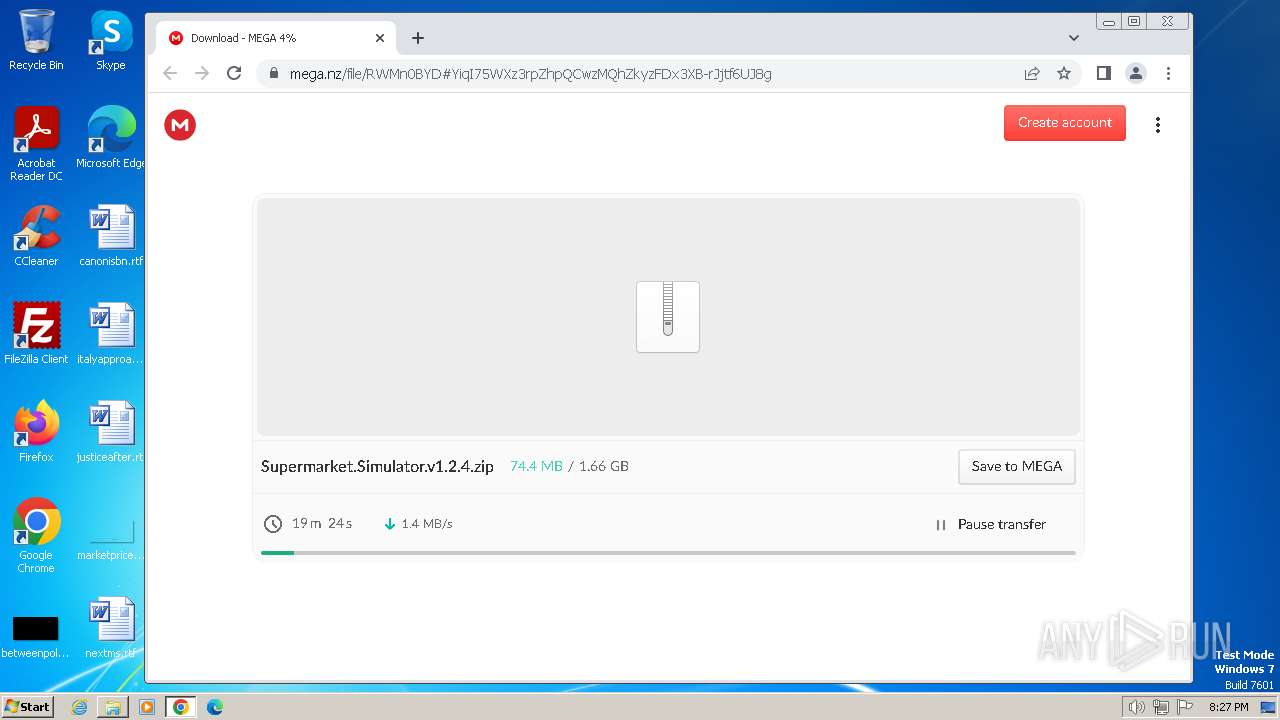Click the clock icon beside remaining time
1280x720 pixels.
click(273, 524)
